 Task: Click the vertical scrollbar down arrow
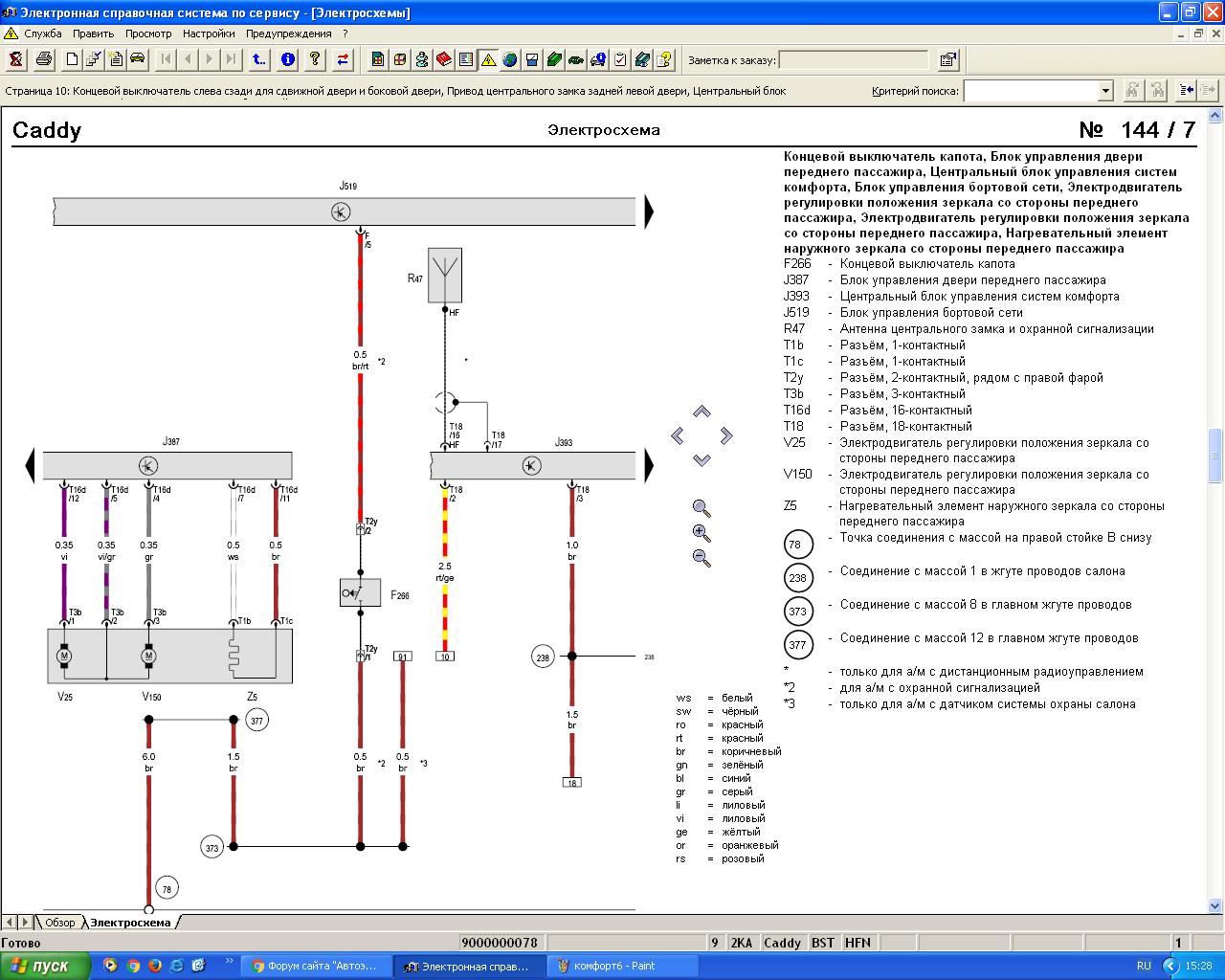pyautogui.click(x=1216, y=904)
